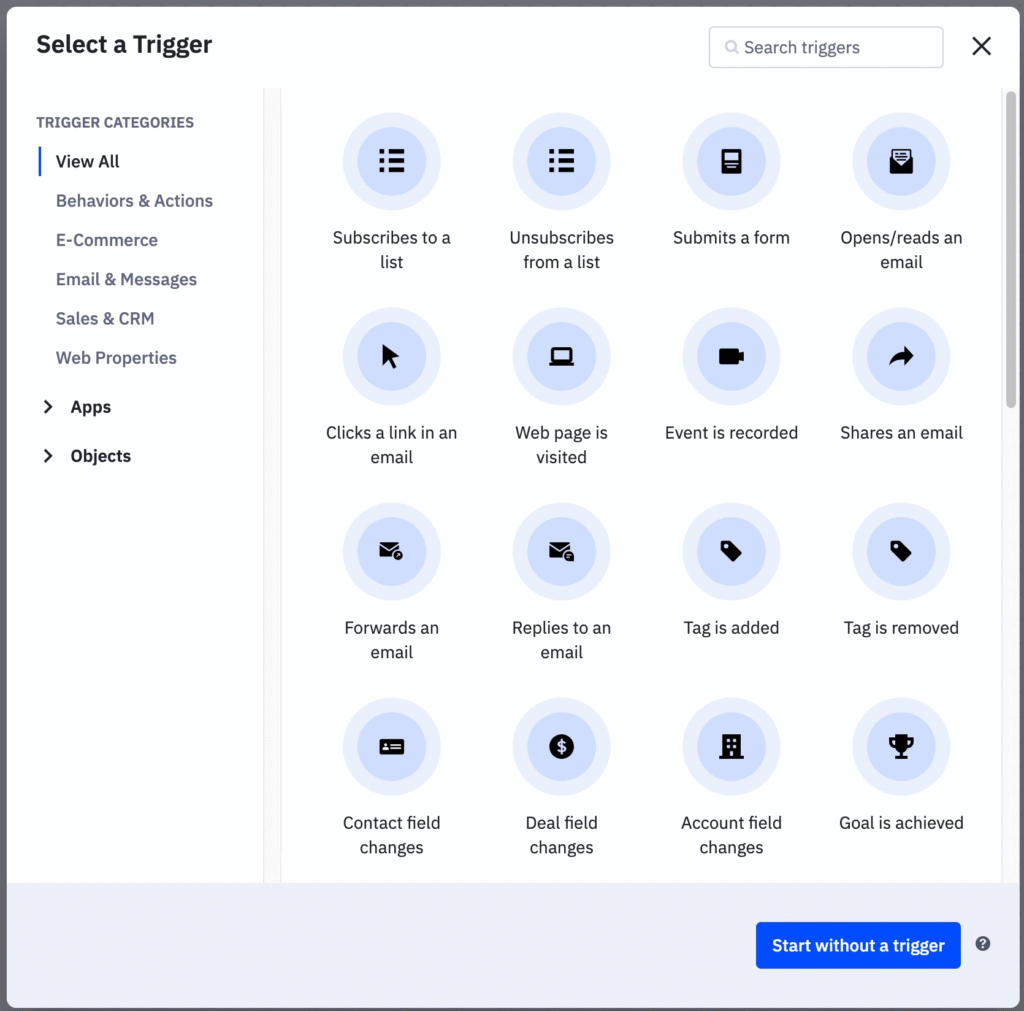Viewport: 1024px width, 1011px height.
Task: Click inside the Search triggers field
Action: coord(825,47)
